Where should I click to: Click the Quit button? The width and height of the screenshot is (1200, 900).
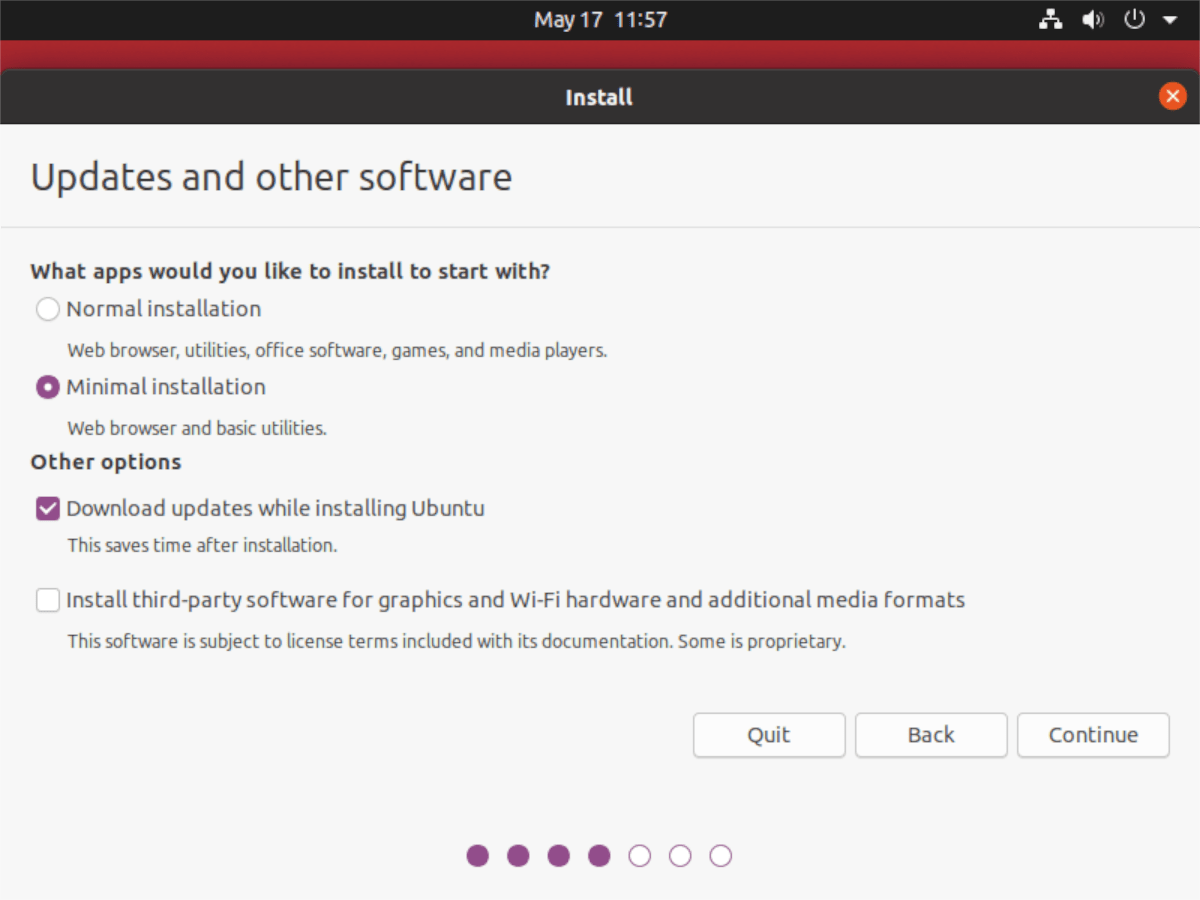pyautogui.click(x=768, y=735)
